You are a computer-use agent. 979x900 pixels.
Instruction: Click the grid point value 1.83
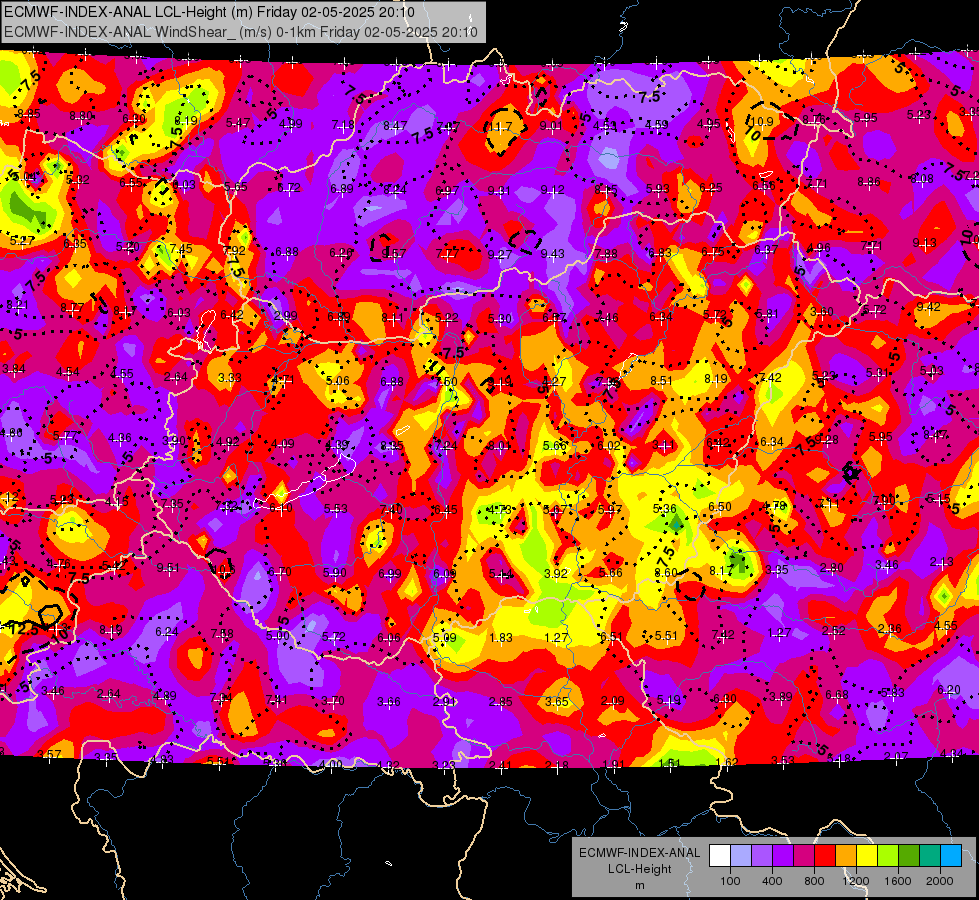(x=501, y=638)
